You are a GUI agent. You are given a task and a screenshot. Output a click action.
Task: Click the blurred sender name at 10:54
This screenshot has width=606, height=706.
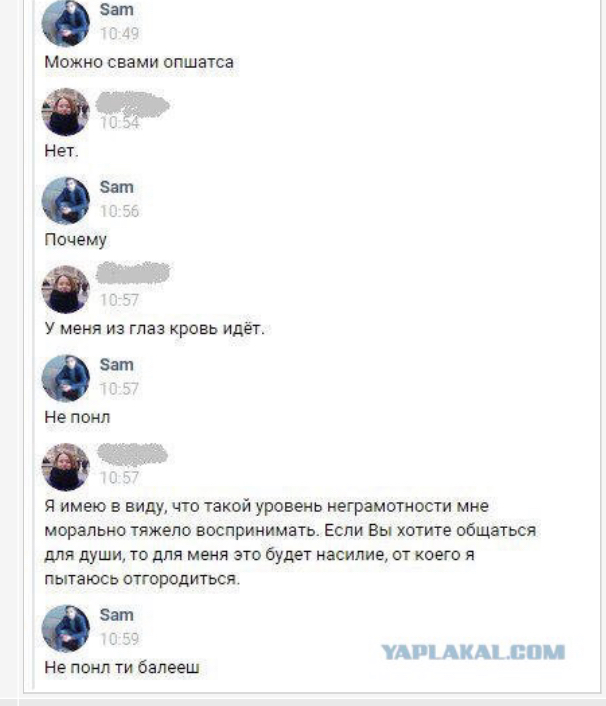pos(133,104)
